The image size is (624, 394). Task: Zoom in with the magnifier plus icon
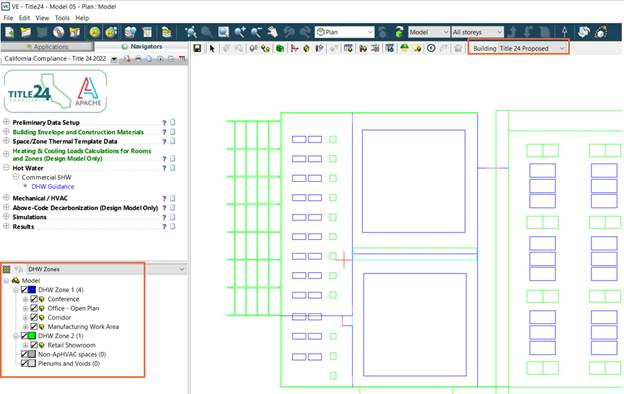click(x=240, y=32)
